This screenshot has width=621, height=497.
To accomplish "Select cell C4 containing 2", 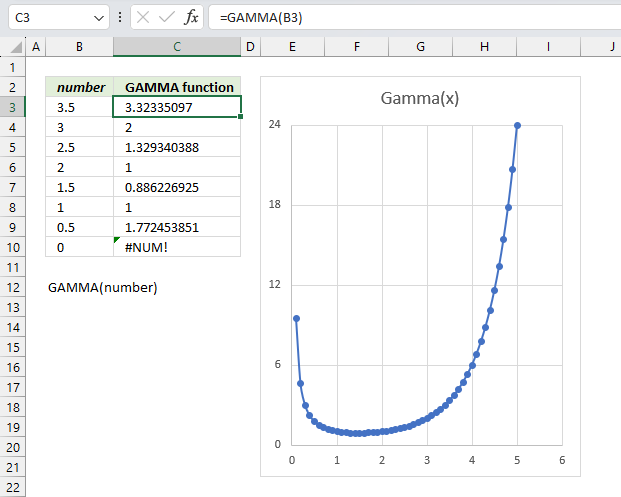I will pos(177,128).
